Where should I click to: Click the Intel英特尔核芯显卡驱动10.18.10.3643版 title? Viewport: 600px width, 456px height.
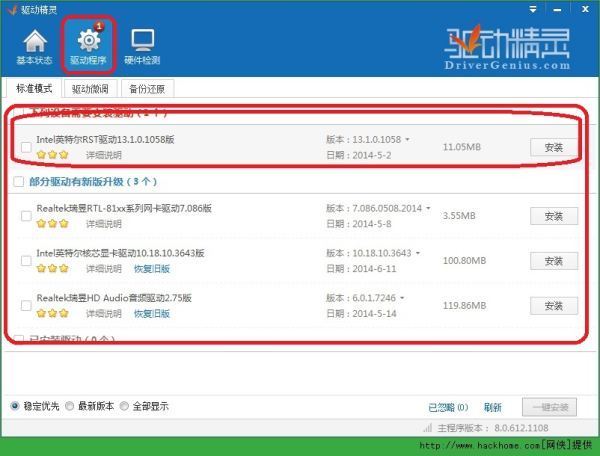tap(120, 253)
